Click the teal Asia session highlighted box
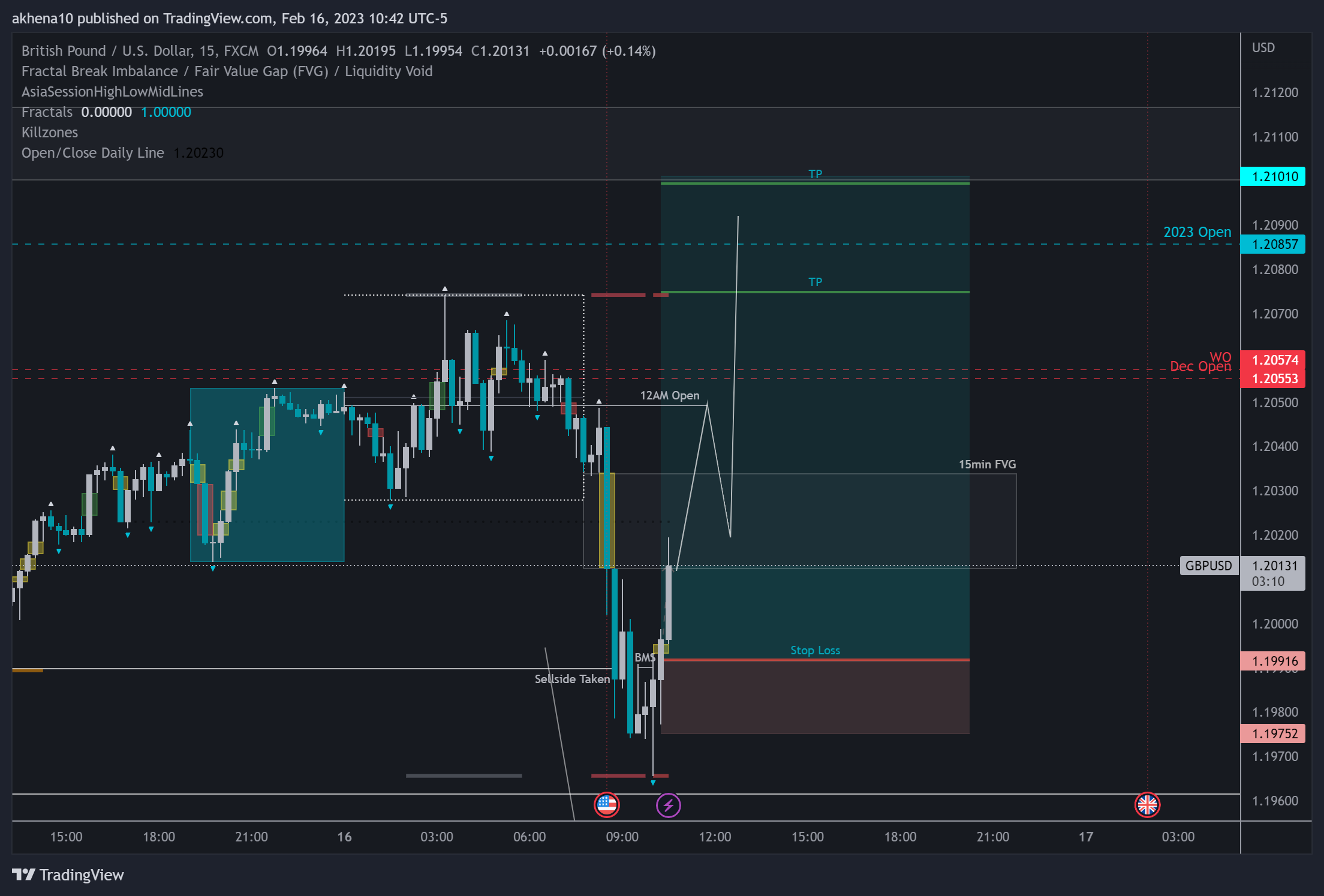Image resolution: width=1324 pixels, height=896 pixels. pyautogui.click(x=267, y=475)
